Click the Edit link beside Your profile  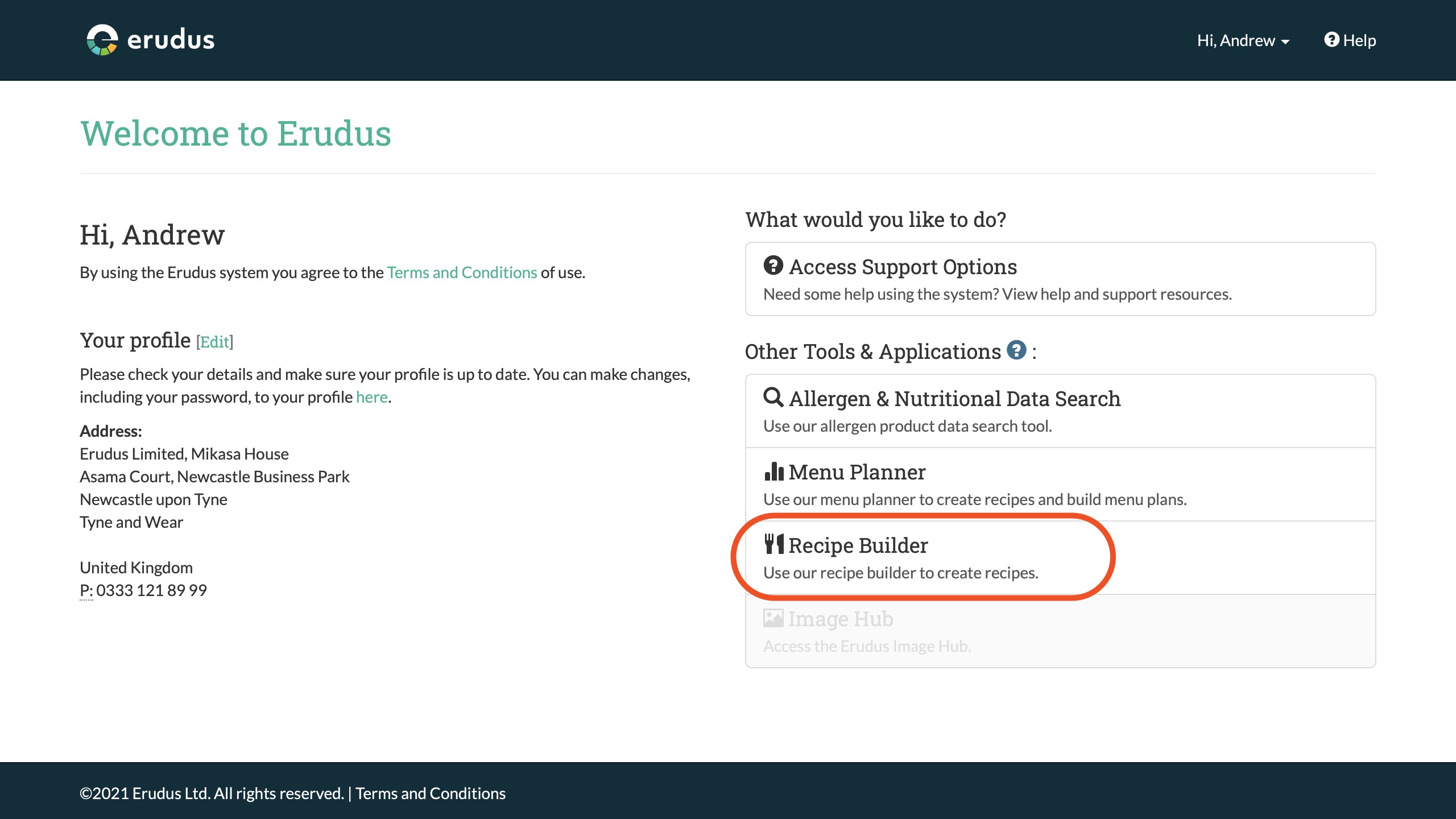pos(215,342)
